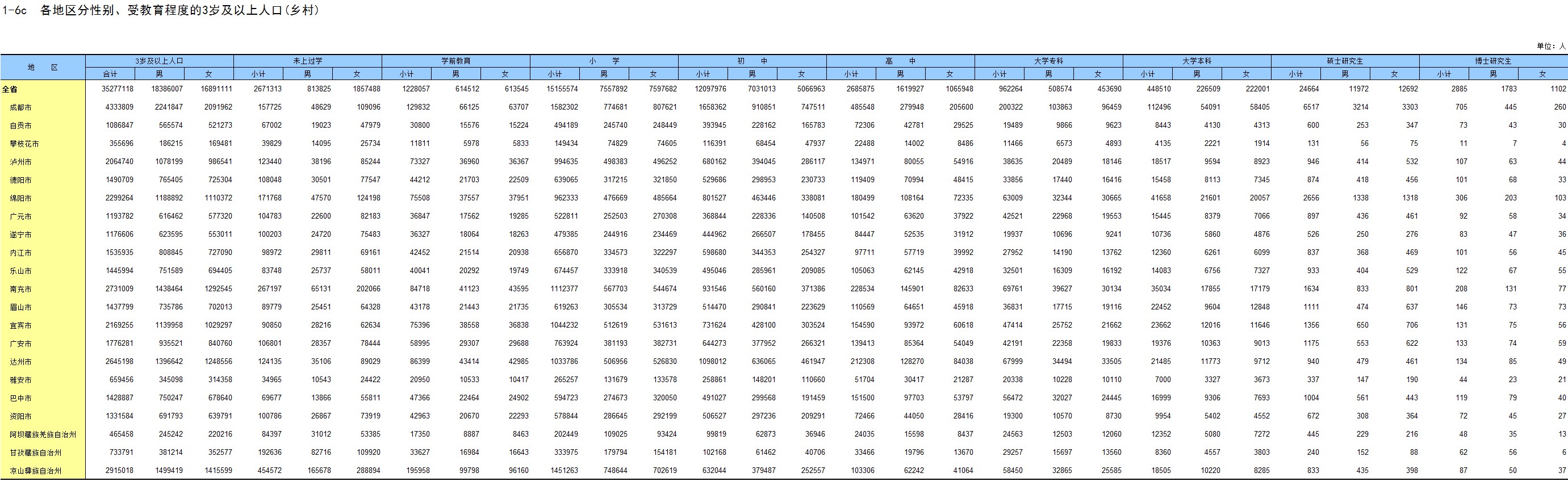Screen dimensions: 1568x498
Task: Click the '巴中市' row label
Action: point(20,398)
